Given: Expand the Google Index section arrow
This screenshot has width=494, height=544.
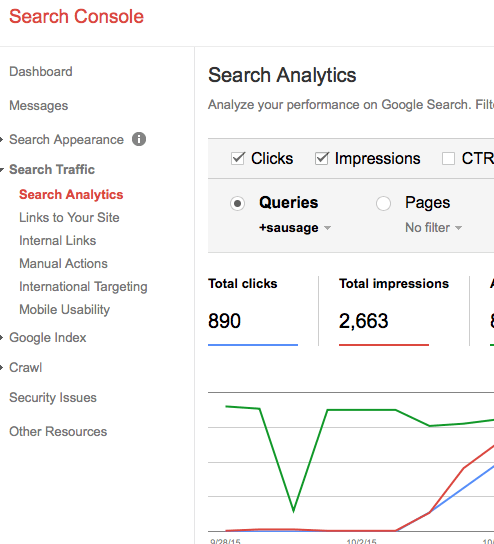Looking at the screenshot, I should tap(2, 338).
